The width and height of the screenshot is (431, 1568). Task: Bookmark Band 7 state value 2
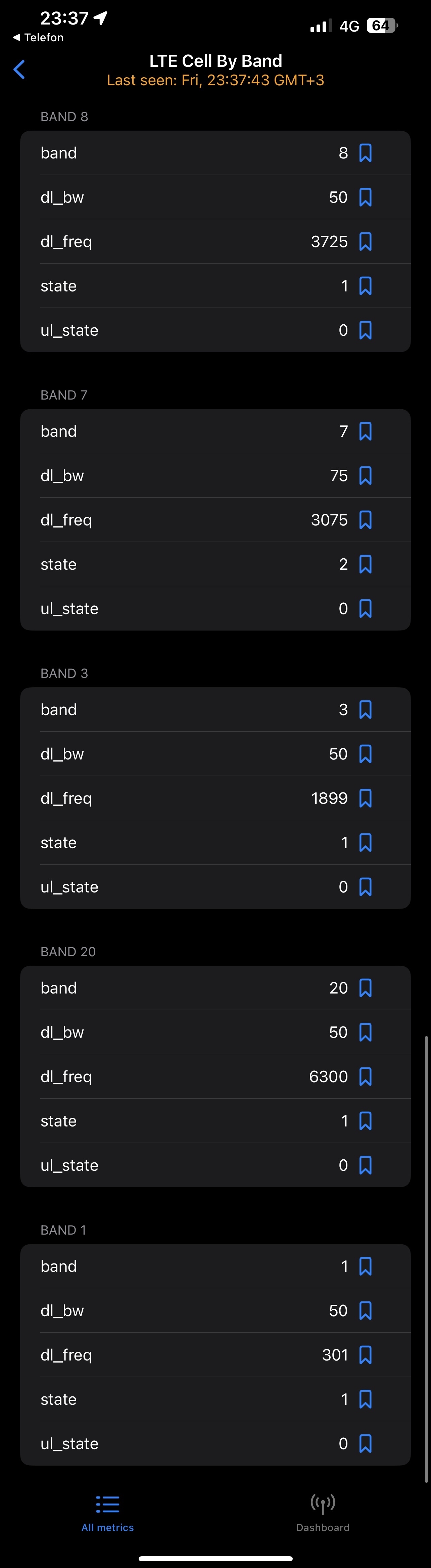365,564
